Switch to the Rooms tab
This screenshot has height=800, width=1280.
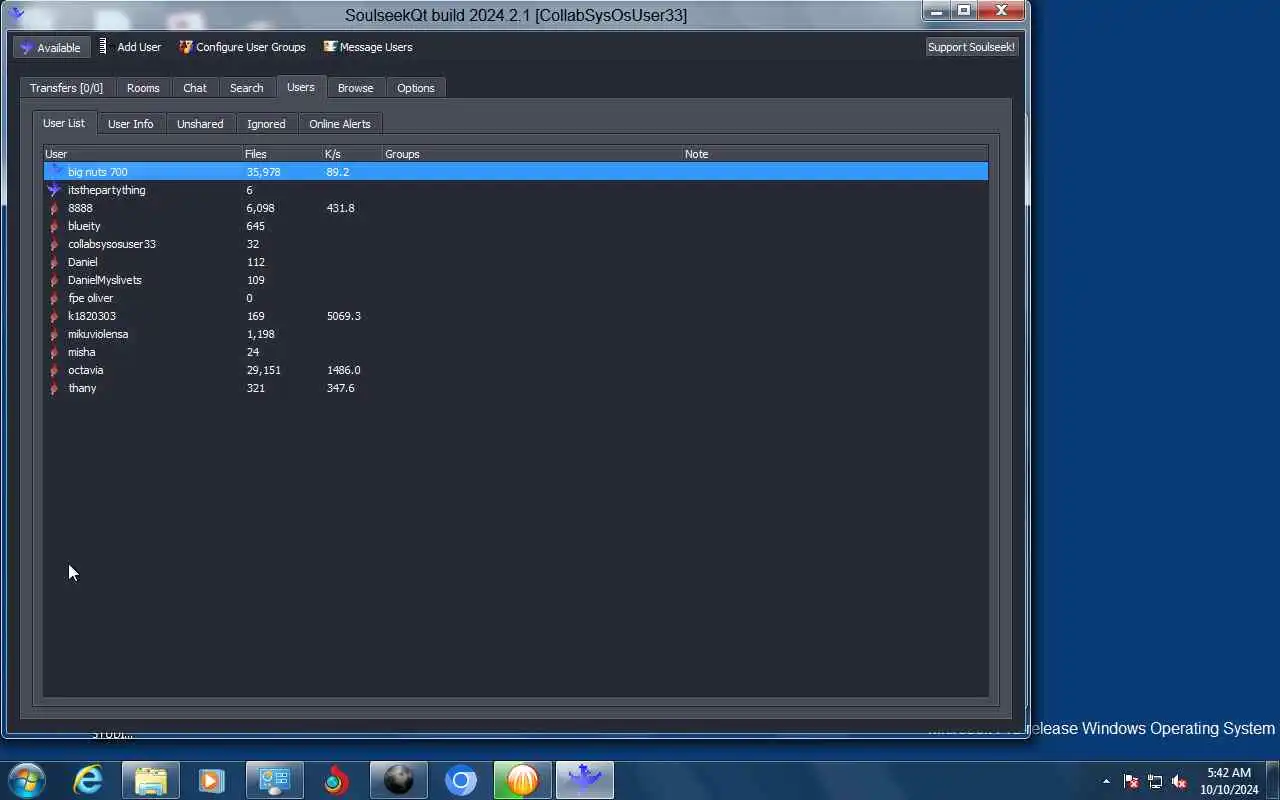click(143, 88)
